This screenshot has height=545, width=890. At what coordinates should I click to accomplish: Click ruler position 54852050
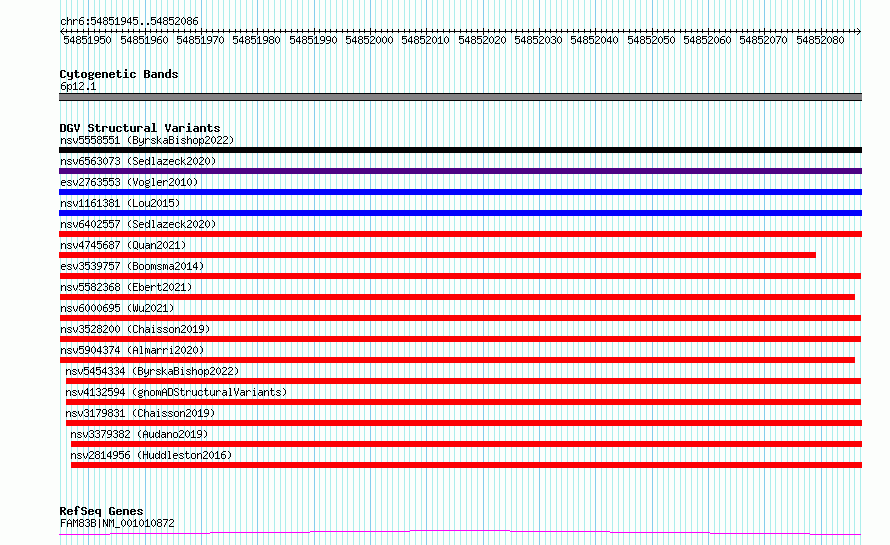pyautogui.click(x=652, y=40)
